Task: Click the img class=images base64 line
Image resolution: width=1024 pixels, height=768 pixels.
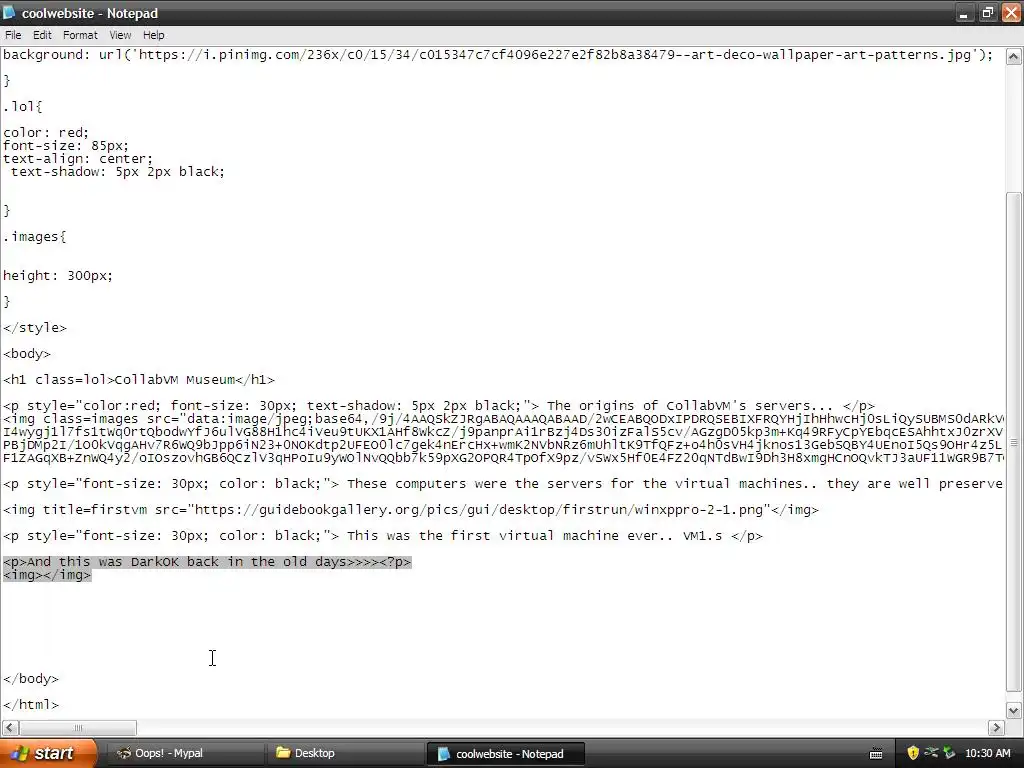Action: [503, 419]
